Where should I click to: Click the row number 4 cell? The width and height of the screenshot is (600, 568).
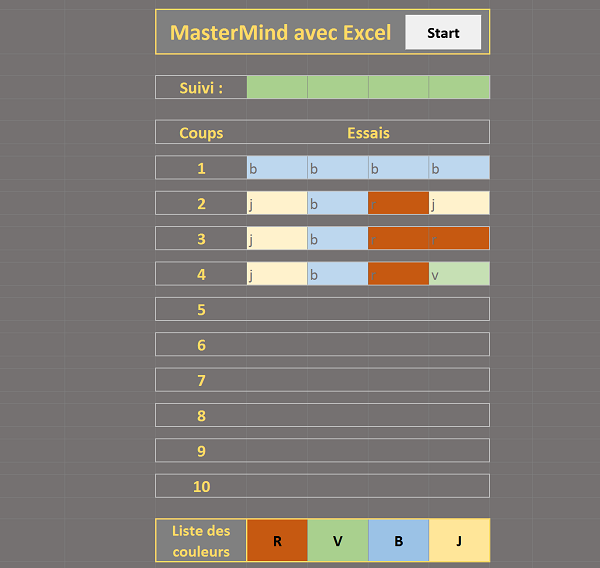click(x=201, y=274)
